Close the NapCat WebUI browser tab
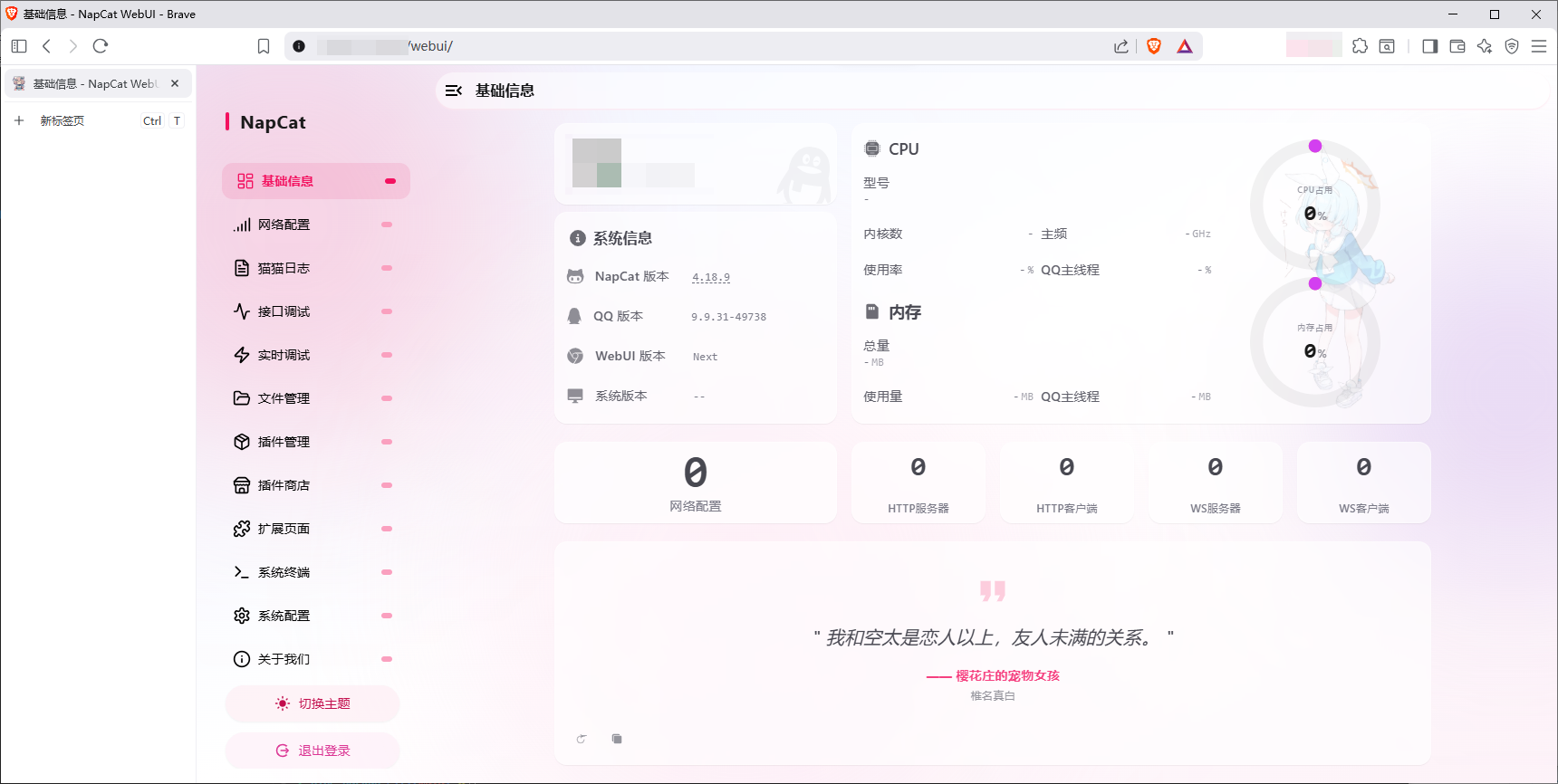The image size is (1558, 784). 175,83
